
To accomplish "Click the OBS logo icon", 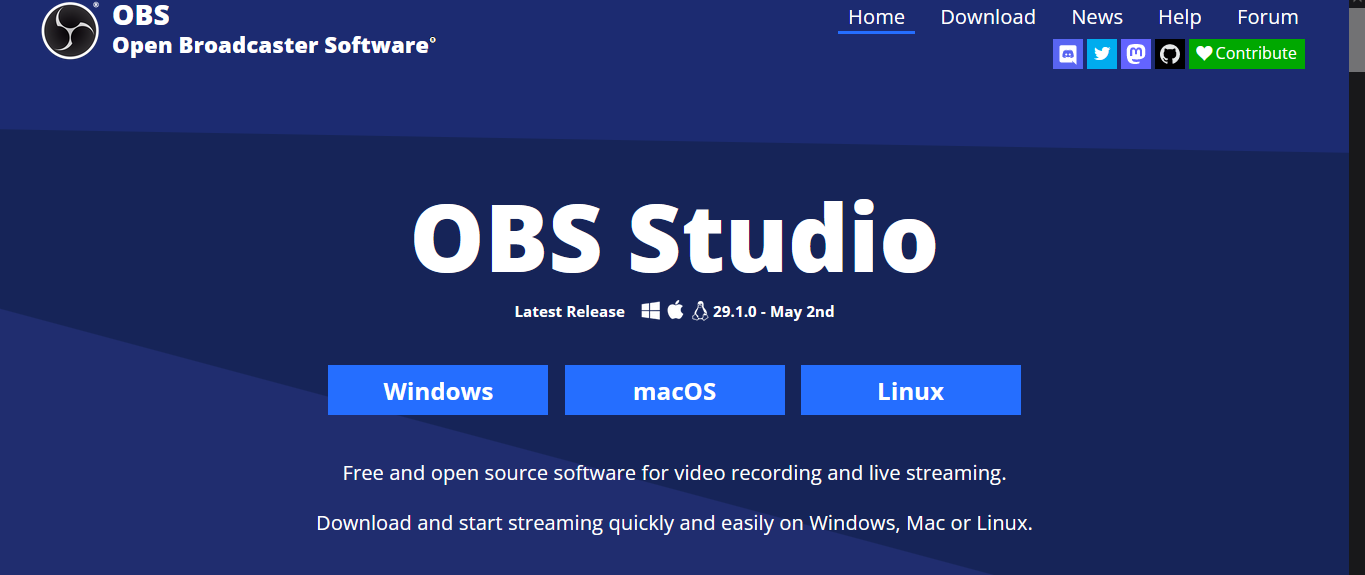I will [70, 31].
